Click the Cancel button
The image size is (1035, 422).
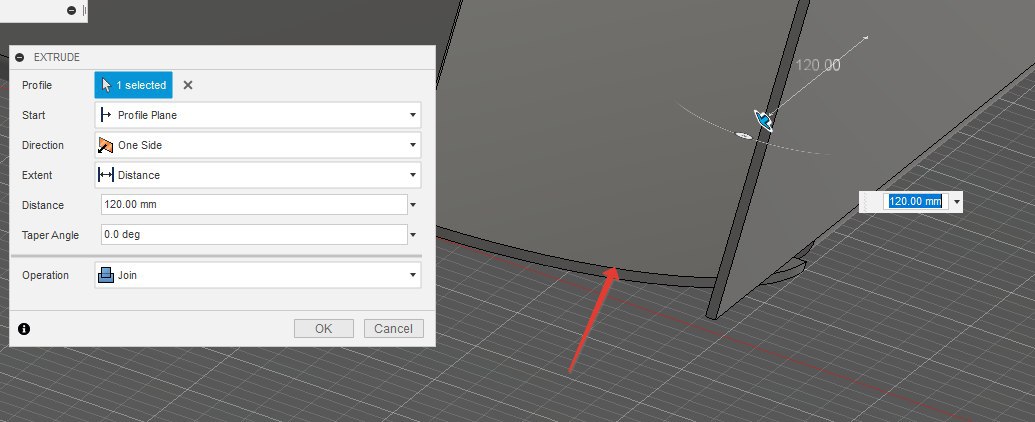click(x=393, y=329)
